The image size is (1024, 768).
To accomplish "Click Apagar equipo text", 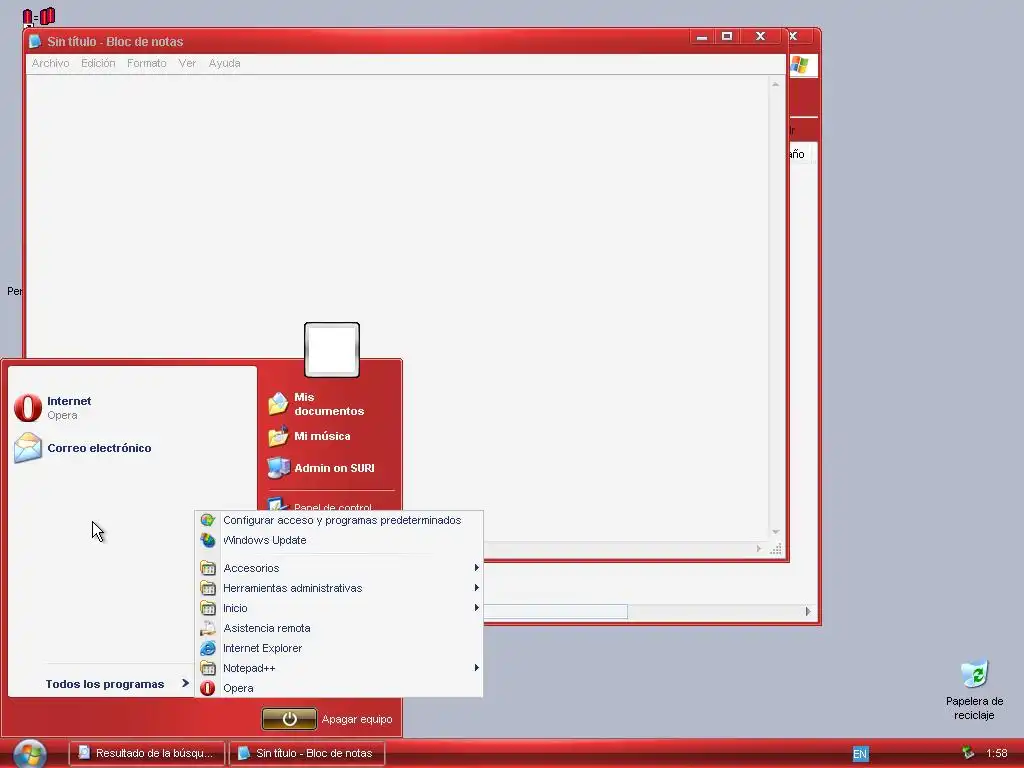I will [357, 719].
